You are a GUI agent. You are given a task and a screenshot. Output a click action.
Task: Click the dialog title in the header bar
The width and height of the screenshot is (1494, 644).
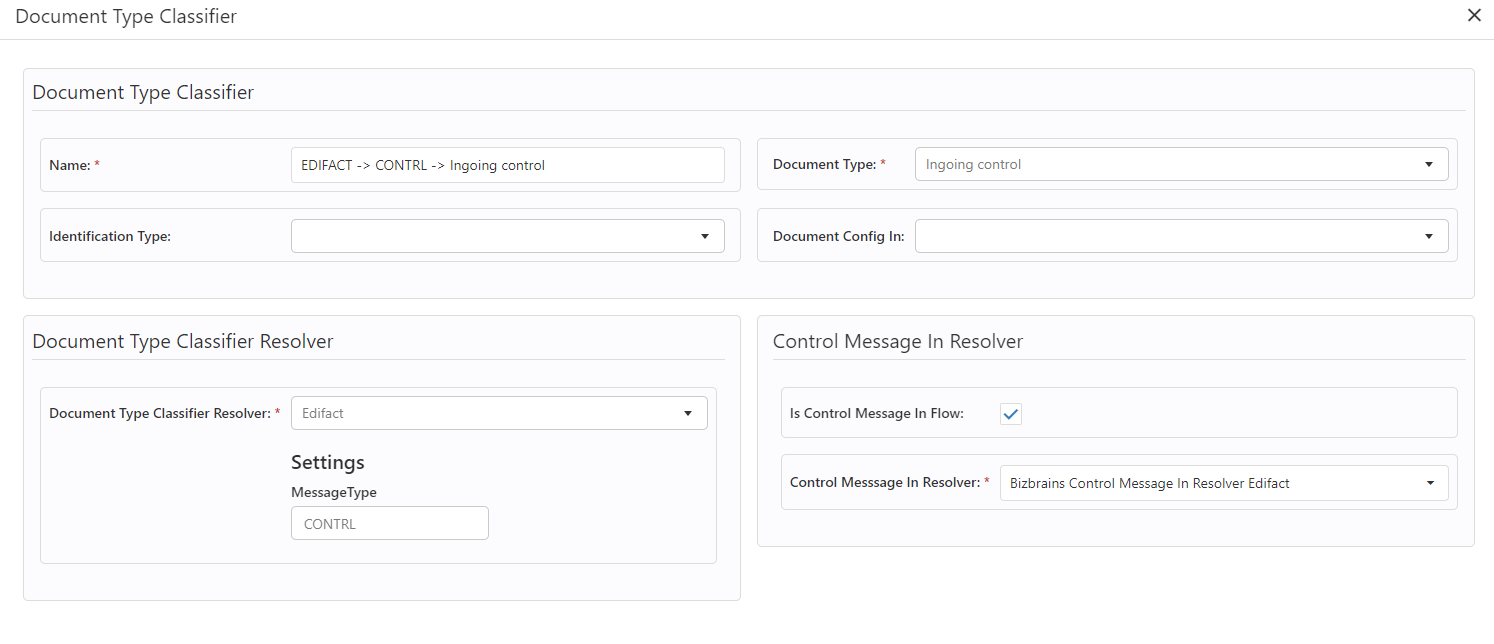click(x=126, y=17)
